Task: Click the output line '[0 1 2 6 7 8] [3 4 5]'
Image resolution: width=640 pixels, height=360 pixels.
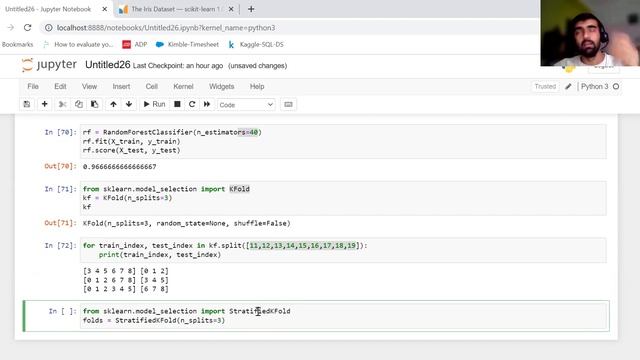Action: (x=126, y=280)
